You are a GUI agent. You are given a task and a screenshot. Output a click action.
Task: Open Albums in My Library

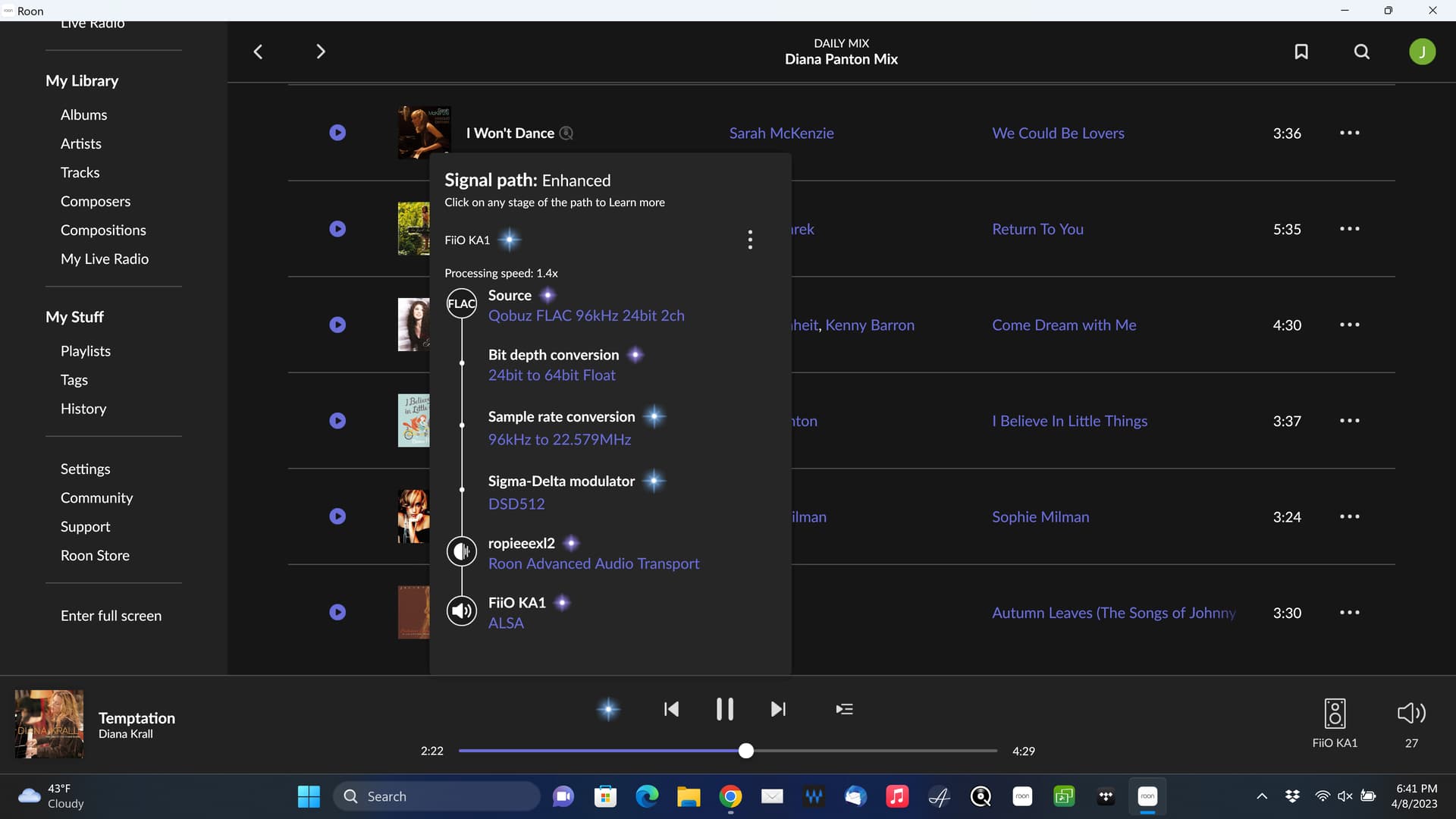[83, 115]
